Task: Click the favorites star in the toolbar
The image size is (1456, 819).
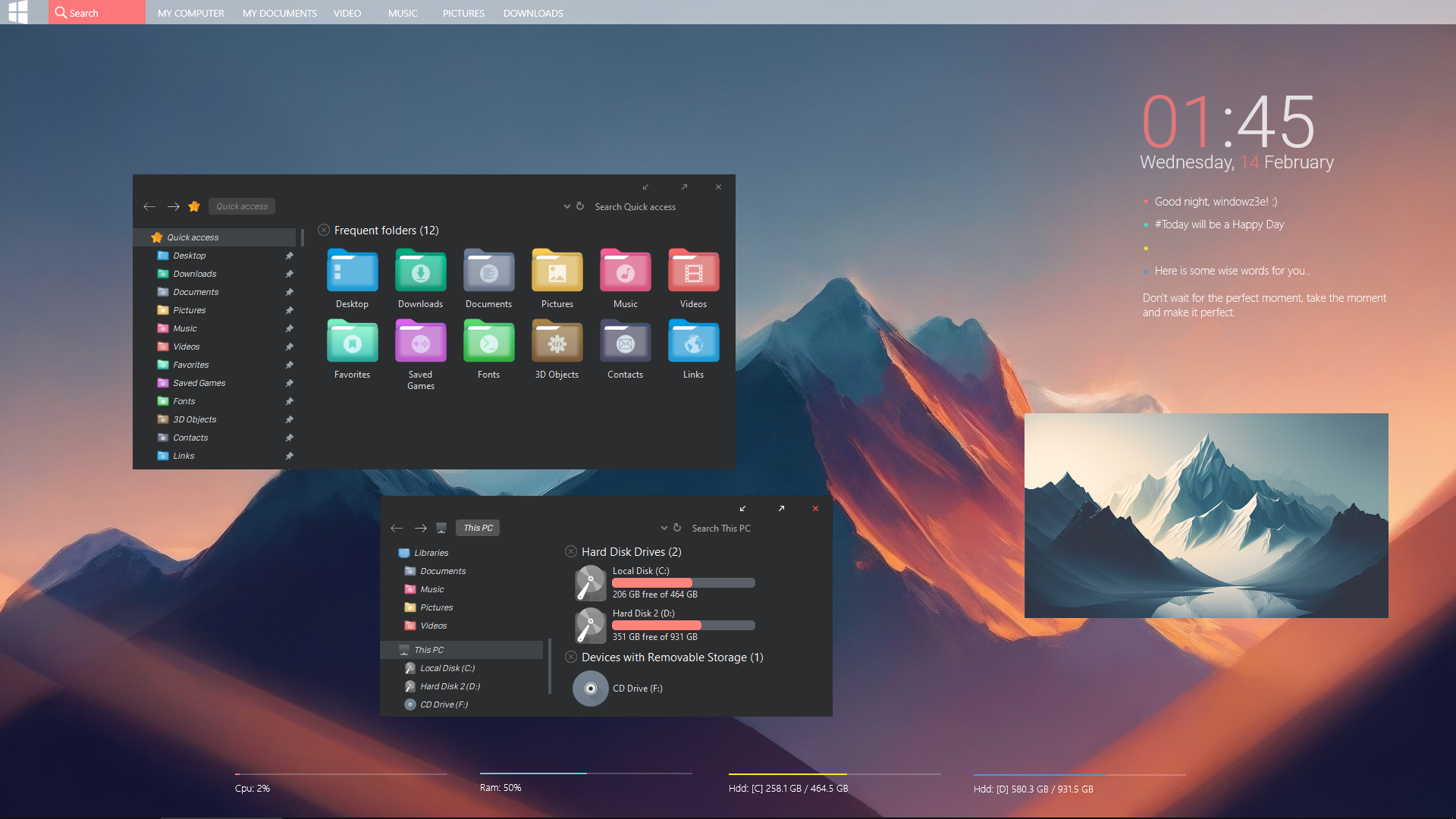Action: pos(194,206)
